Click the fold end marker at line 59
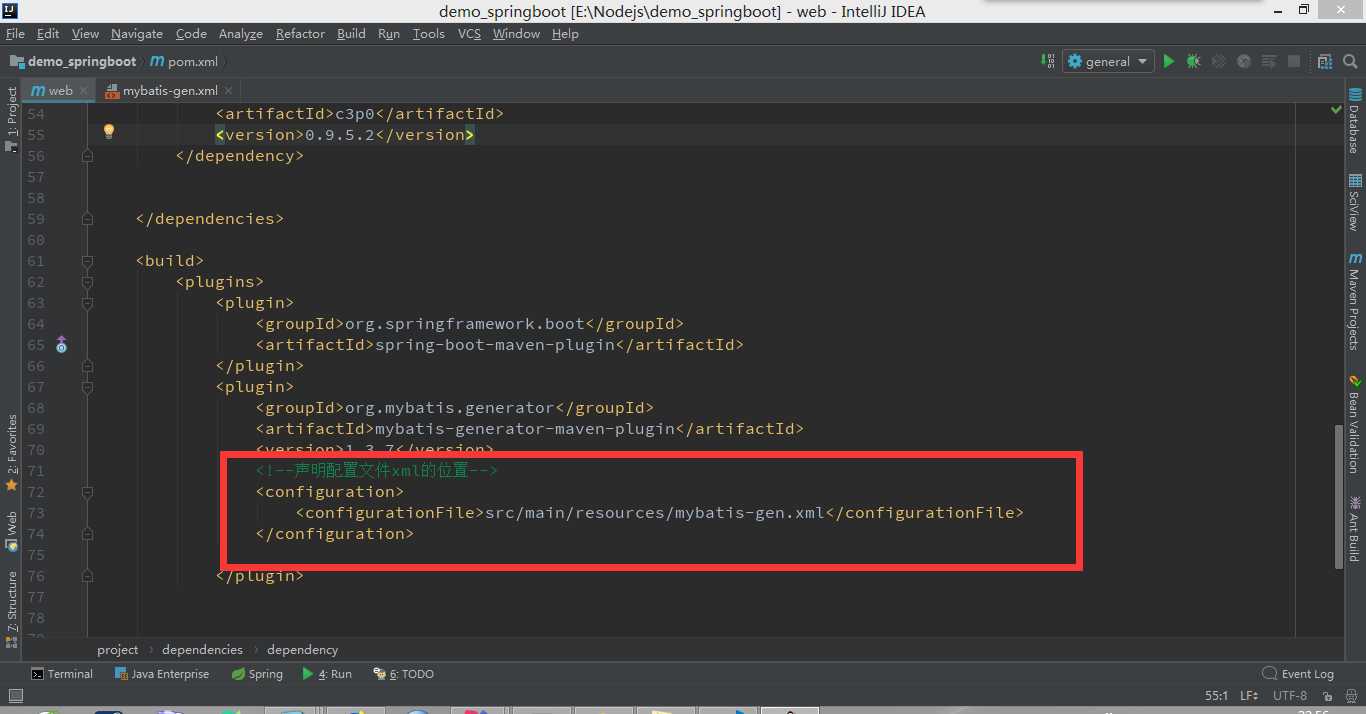 [x=87, y=219]
